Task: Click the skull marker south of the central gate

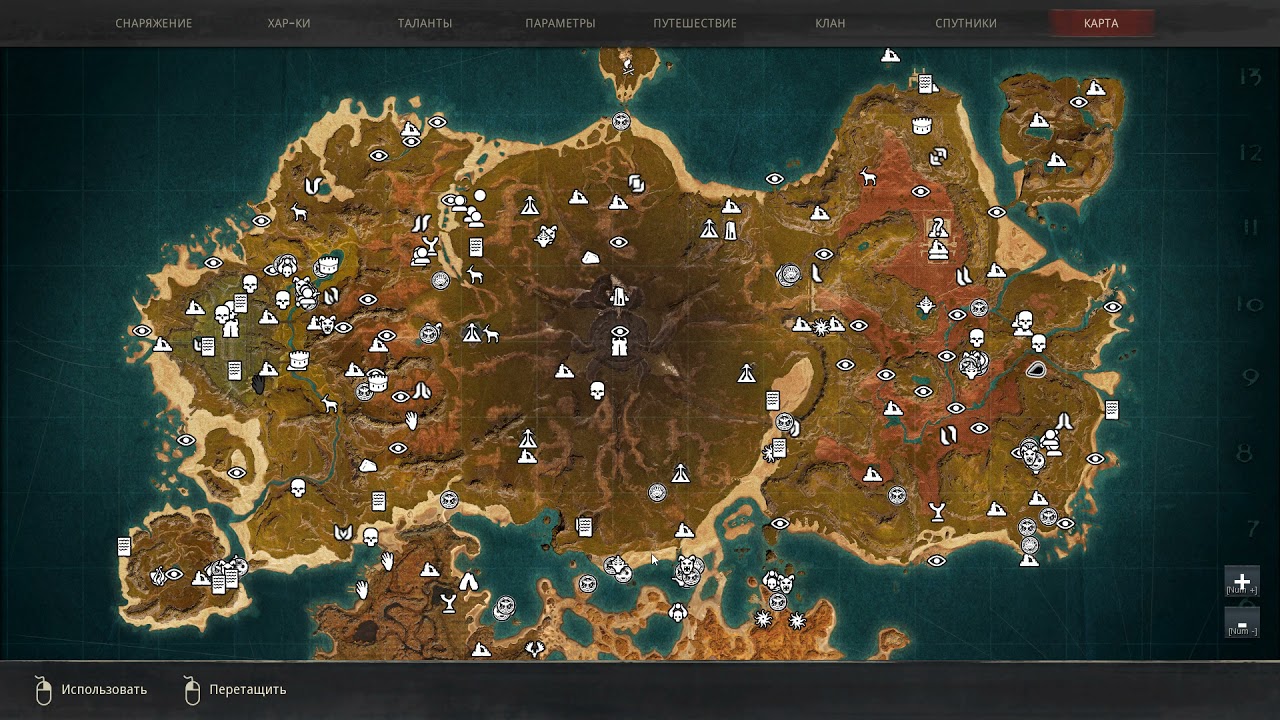Action: pyautogui.click(x=598, y=390)
